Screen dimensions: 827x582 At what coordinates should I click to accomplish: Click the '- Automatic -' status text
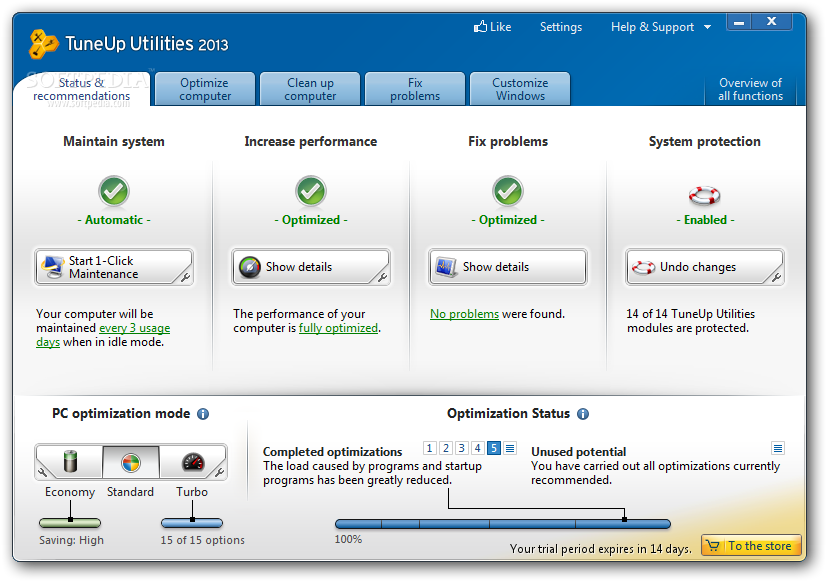[x=114, y=220]
